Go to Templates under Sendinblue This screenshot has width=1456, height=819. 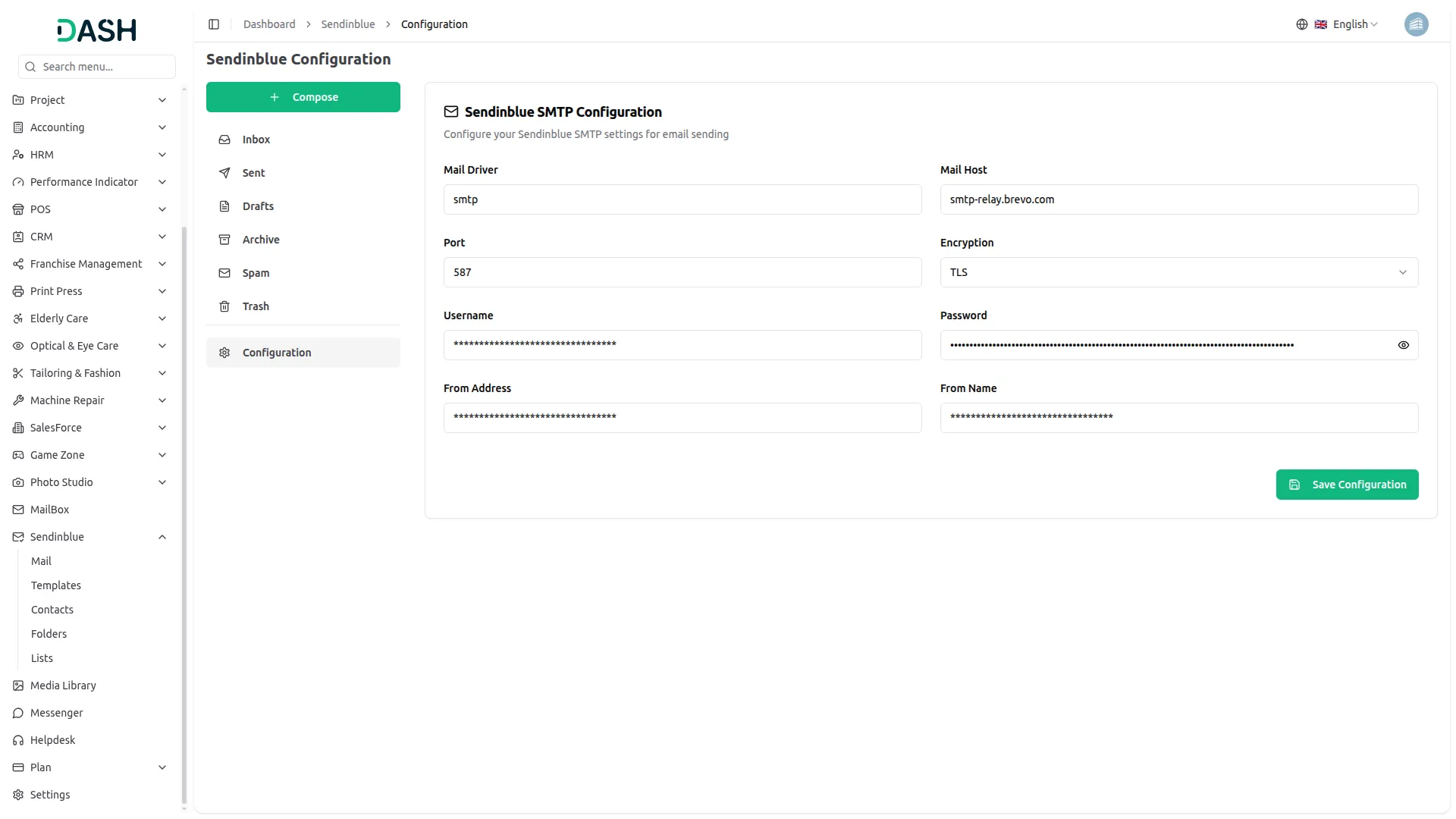[55, 585]
